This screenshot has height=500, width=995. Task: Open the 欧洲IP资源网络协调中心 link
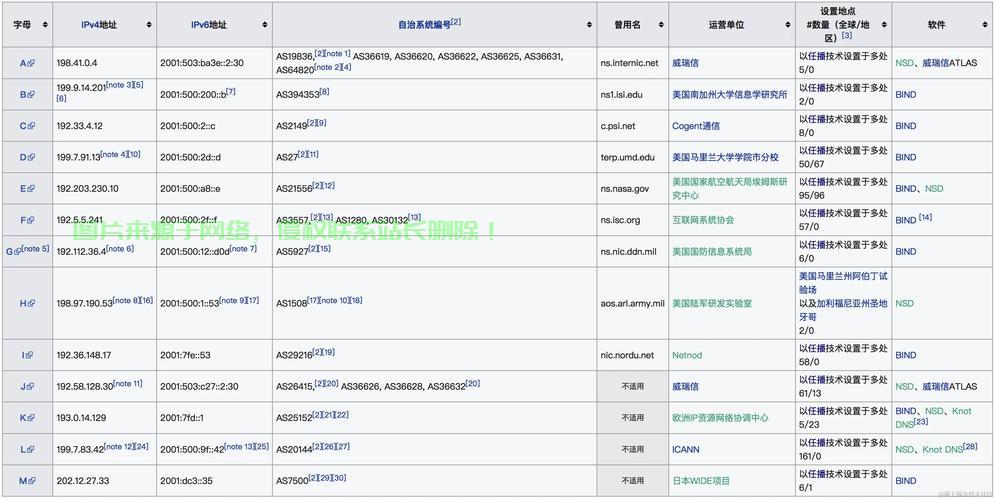tap(720, 418)
